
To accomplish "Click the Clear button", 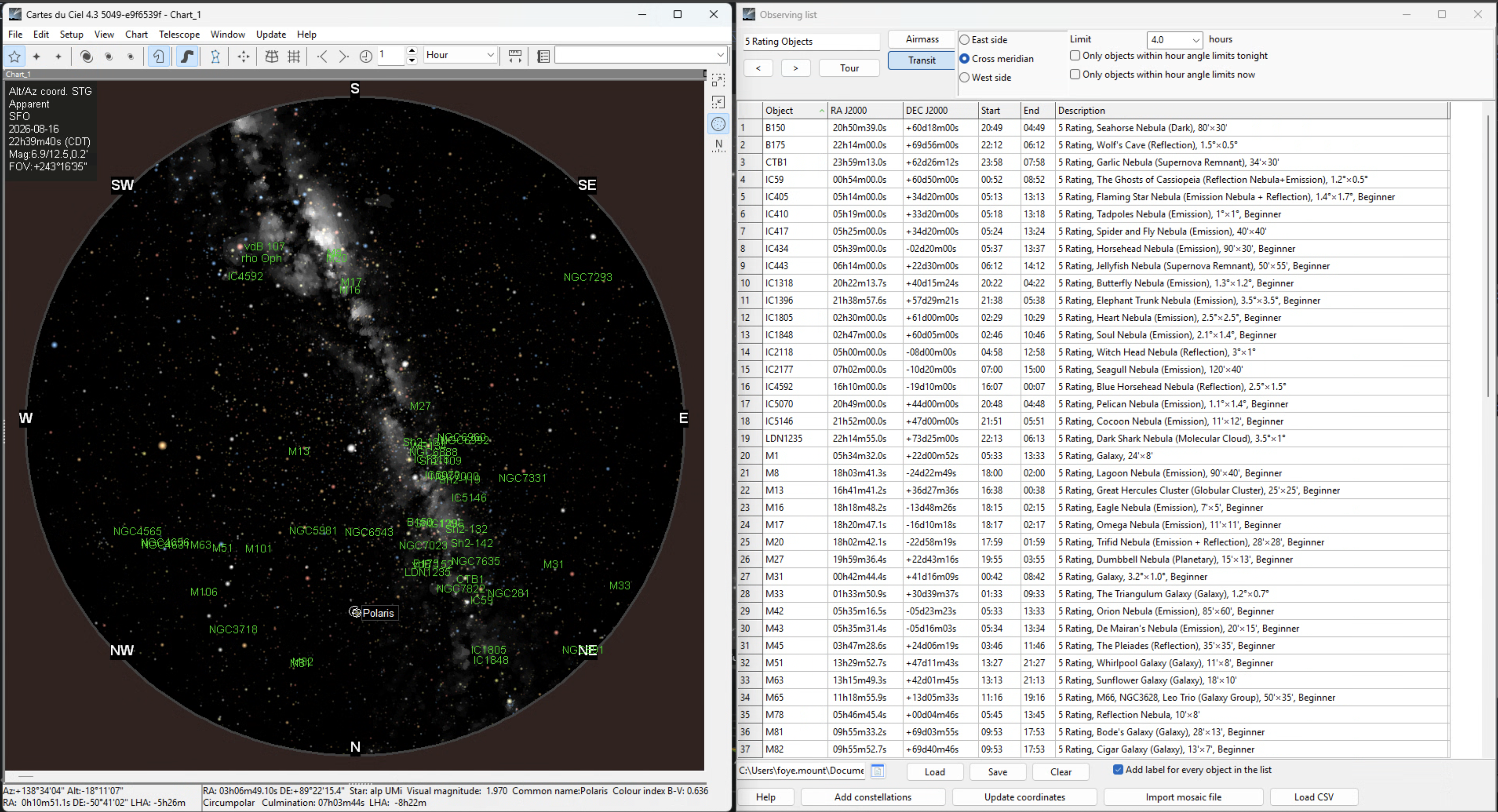I will (x=1061, y=771).
